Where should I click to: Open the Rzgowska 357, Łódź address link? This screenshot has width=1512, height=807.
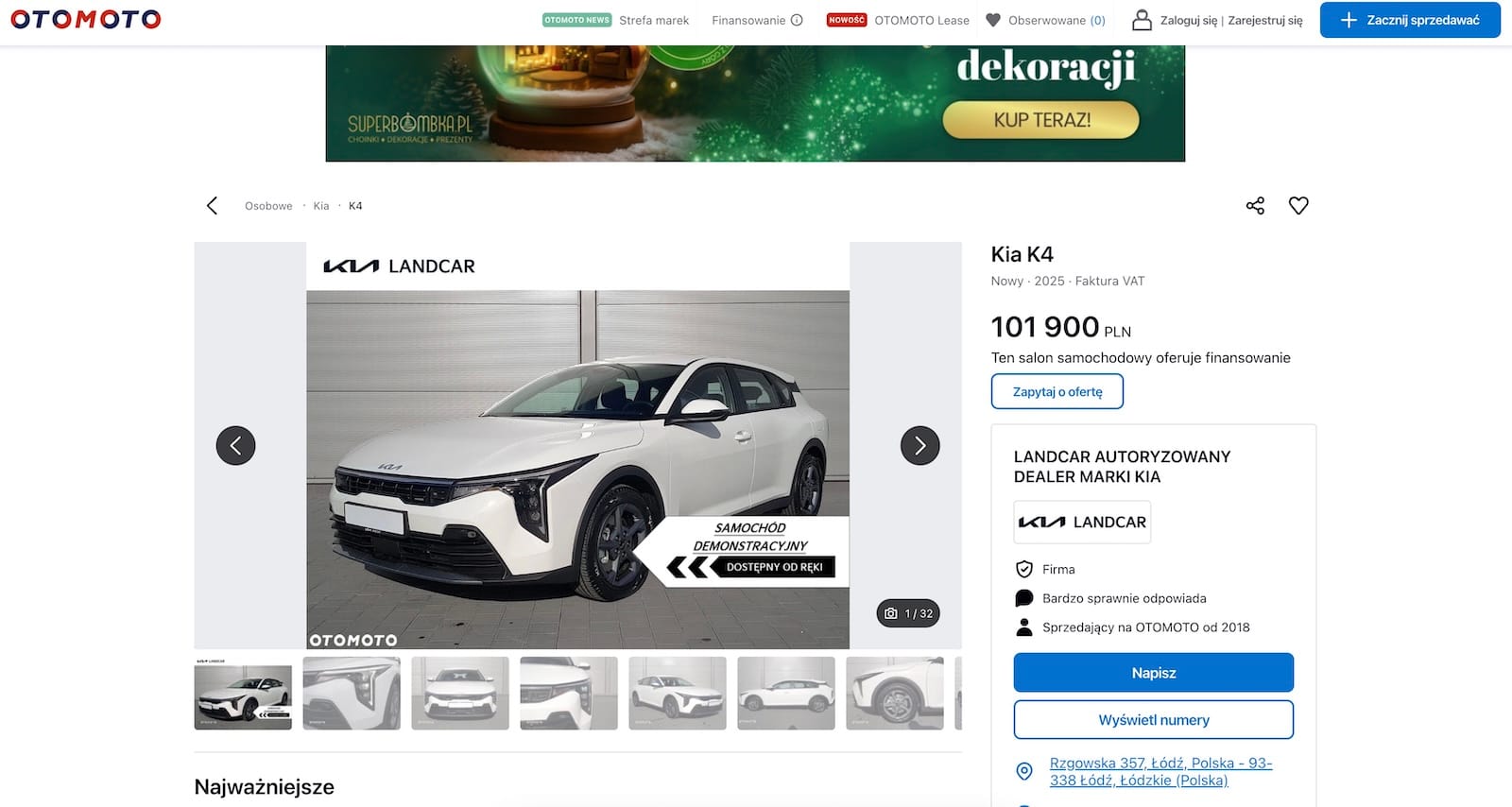coord(1161,771)
